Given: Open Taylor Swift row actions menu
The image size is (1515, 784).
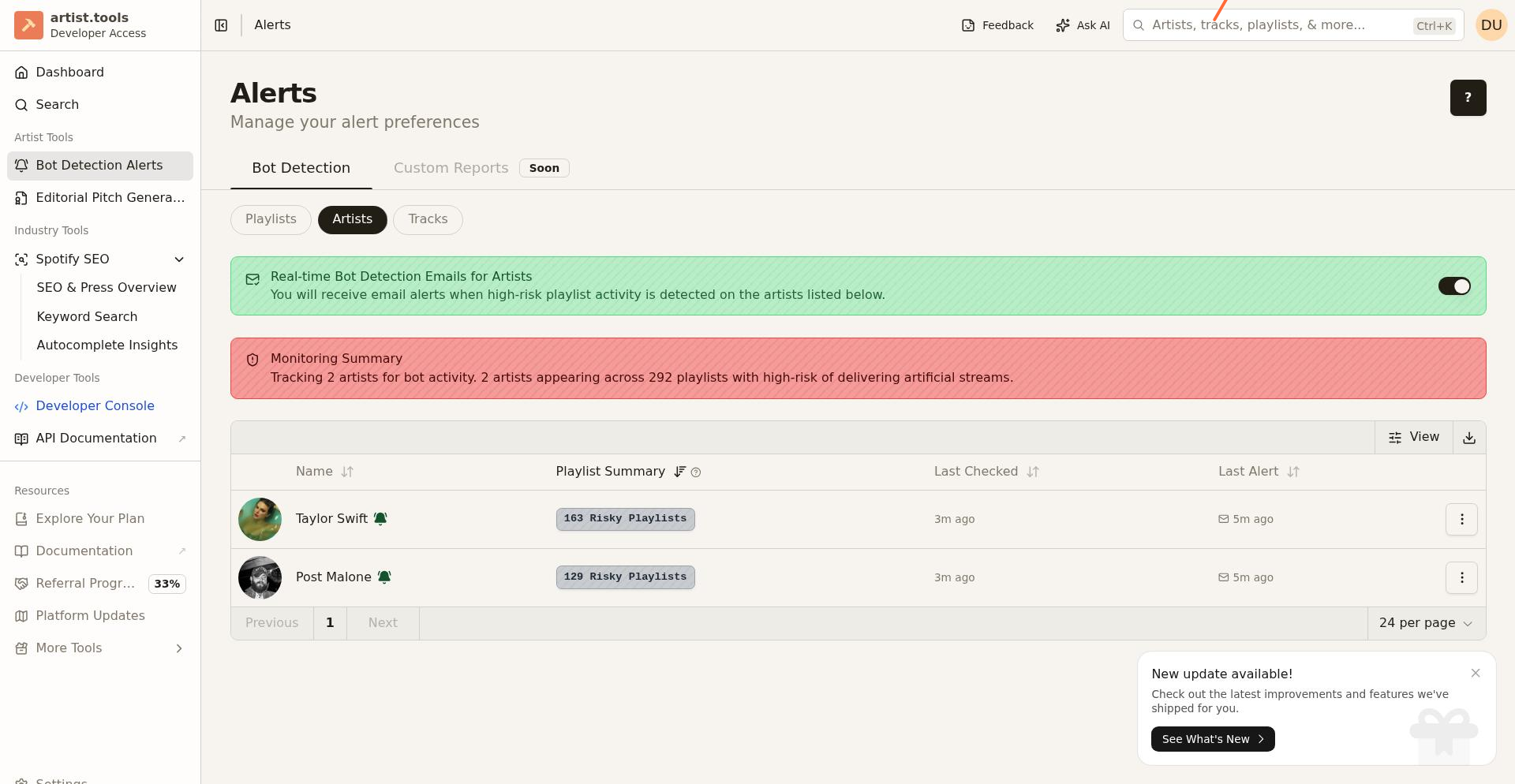Looking at the screenshot, I should coord(1461,519).
